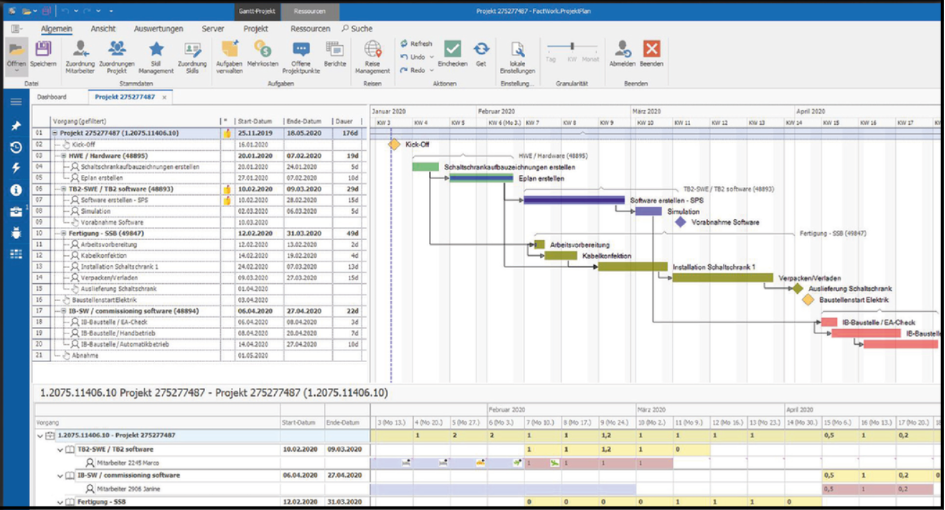Click the lightning bolt icon in sidebar
945x510 pixels.
[16, 168]
